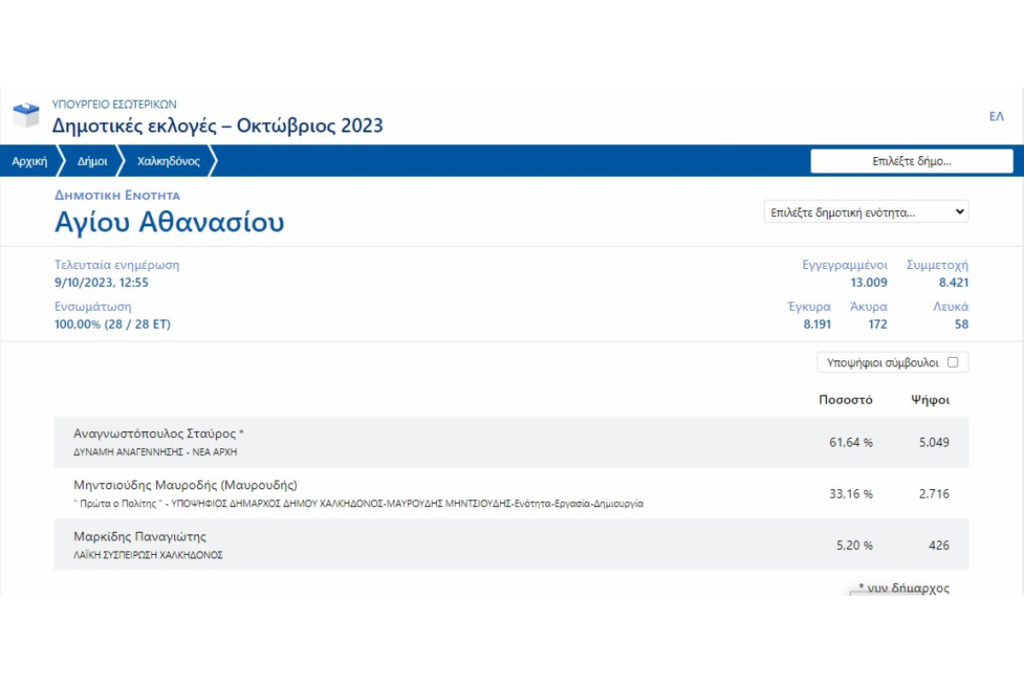Click the Ψήφοι column header
1024x683 pixels.
929,400
